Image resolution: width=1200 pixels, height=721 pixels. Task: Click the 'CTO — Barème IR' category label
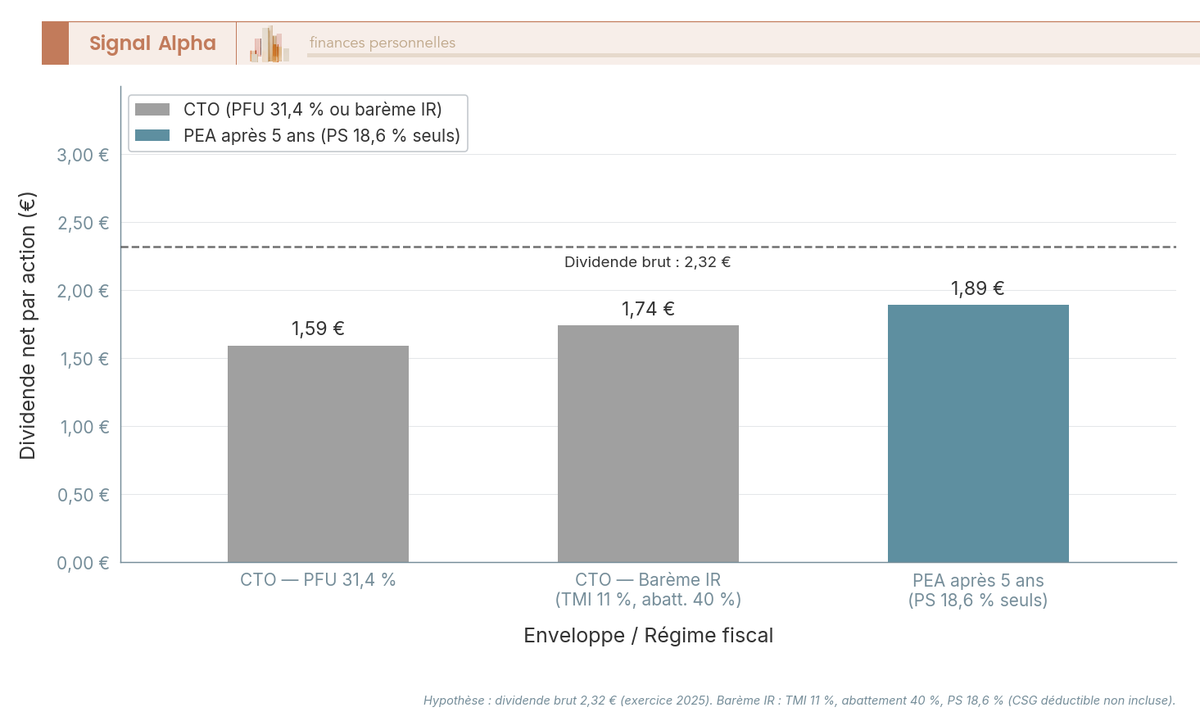[648, 580]
